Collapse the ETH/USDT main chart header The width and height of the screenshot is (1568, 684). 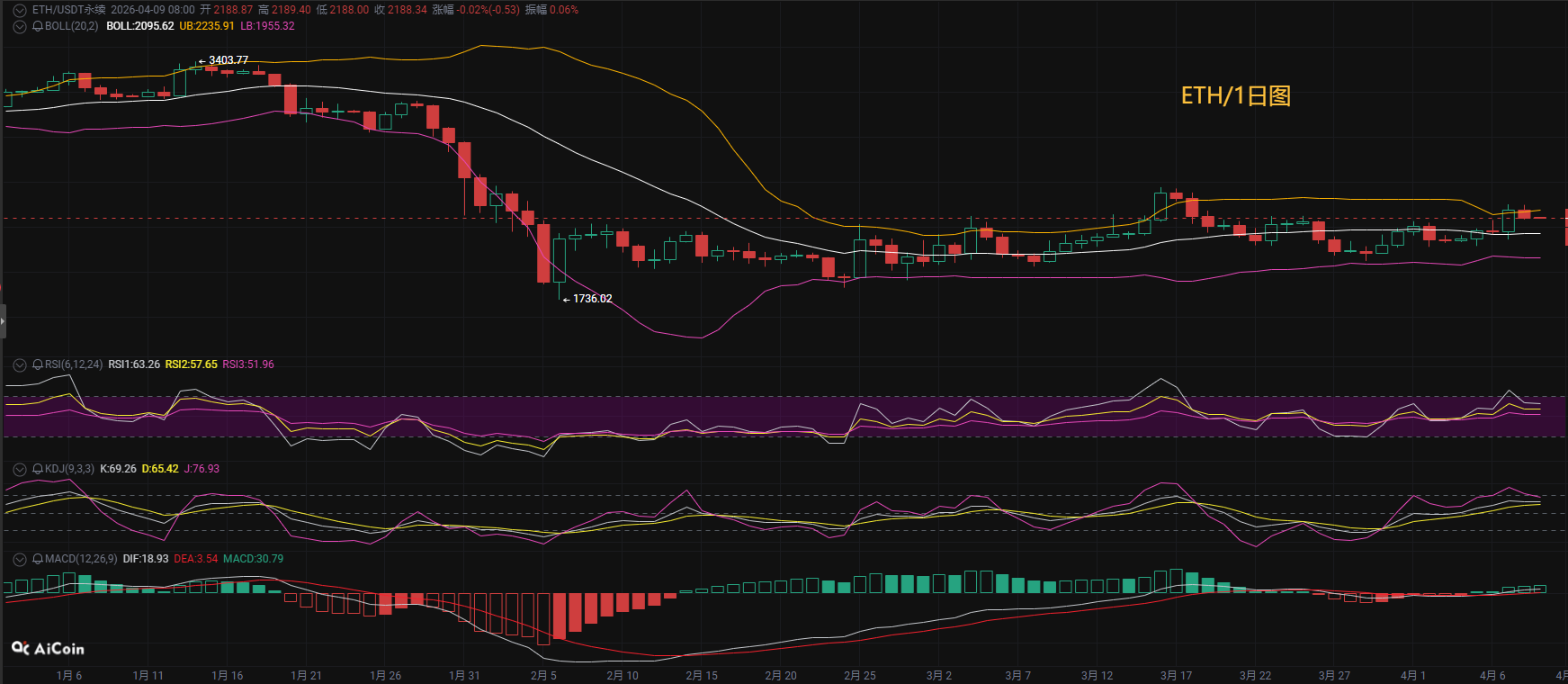pyautogui.click(x=20, y=10)
